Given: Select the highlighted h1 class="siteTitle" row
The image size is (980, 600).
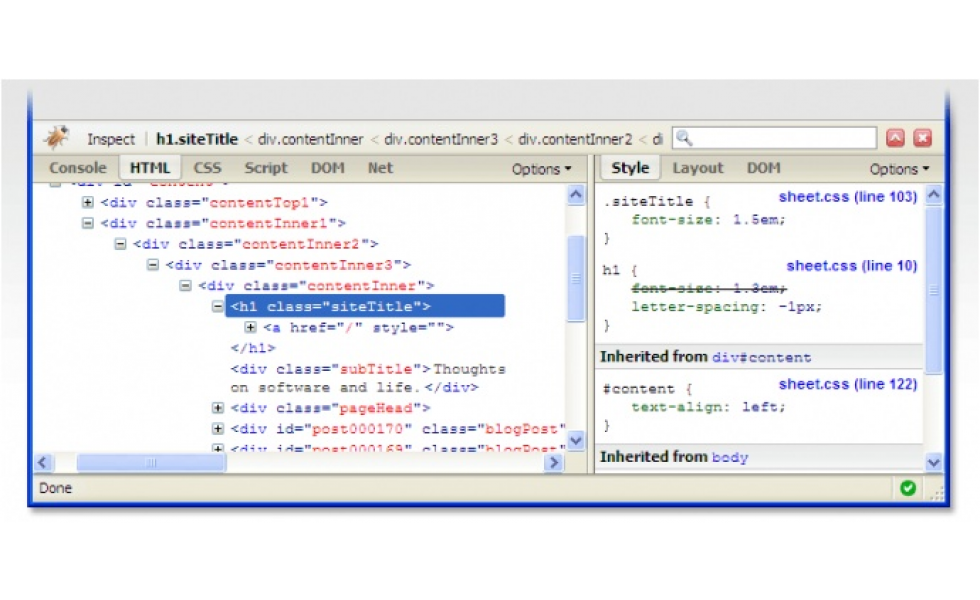Looking at the screenshot, I should 364,306.
